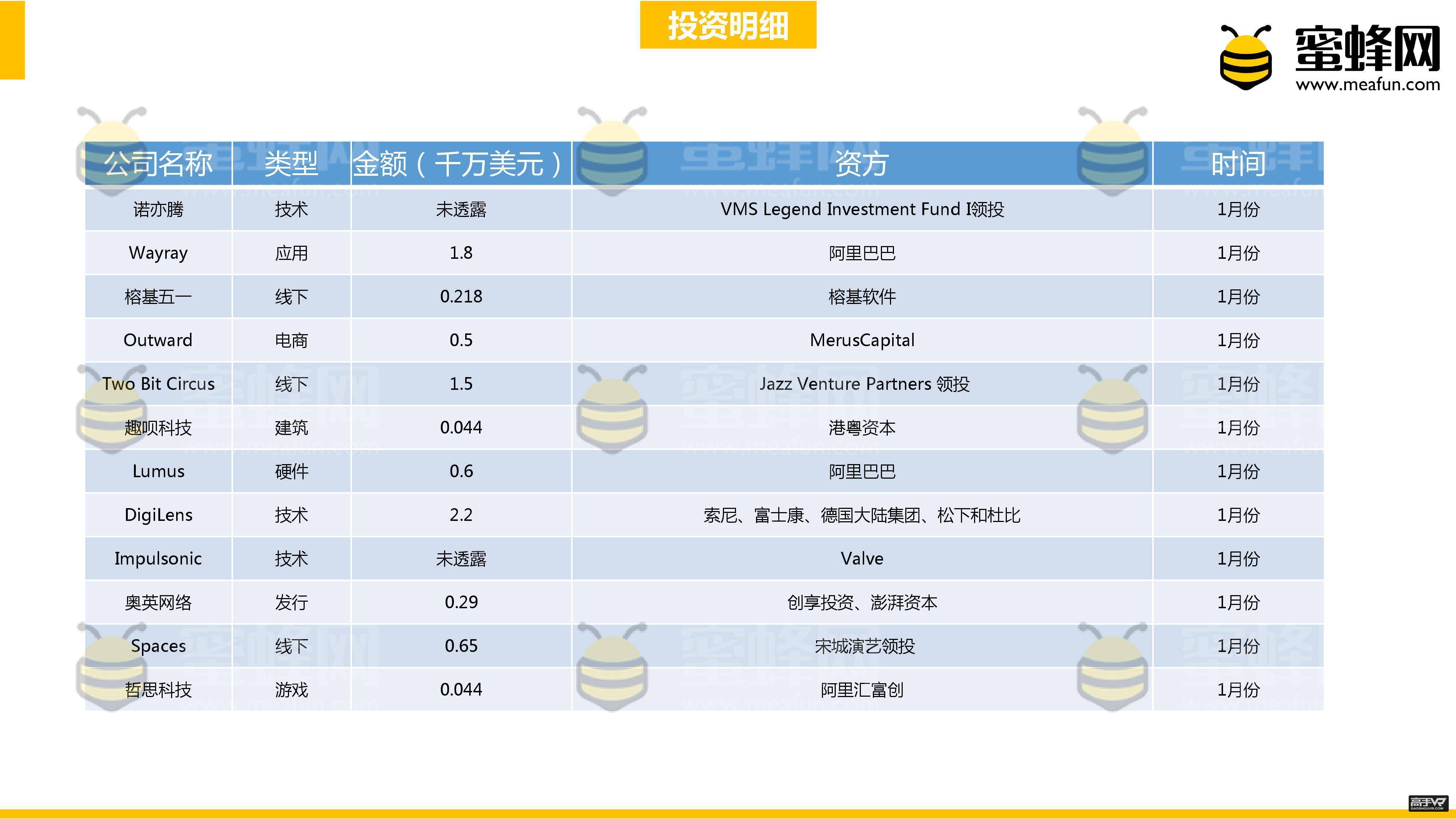Click the amount 1.8 cell
The width and height of the screenshot is (1456, 819).
tap(461, 253)
